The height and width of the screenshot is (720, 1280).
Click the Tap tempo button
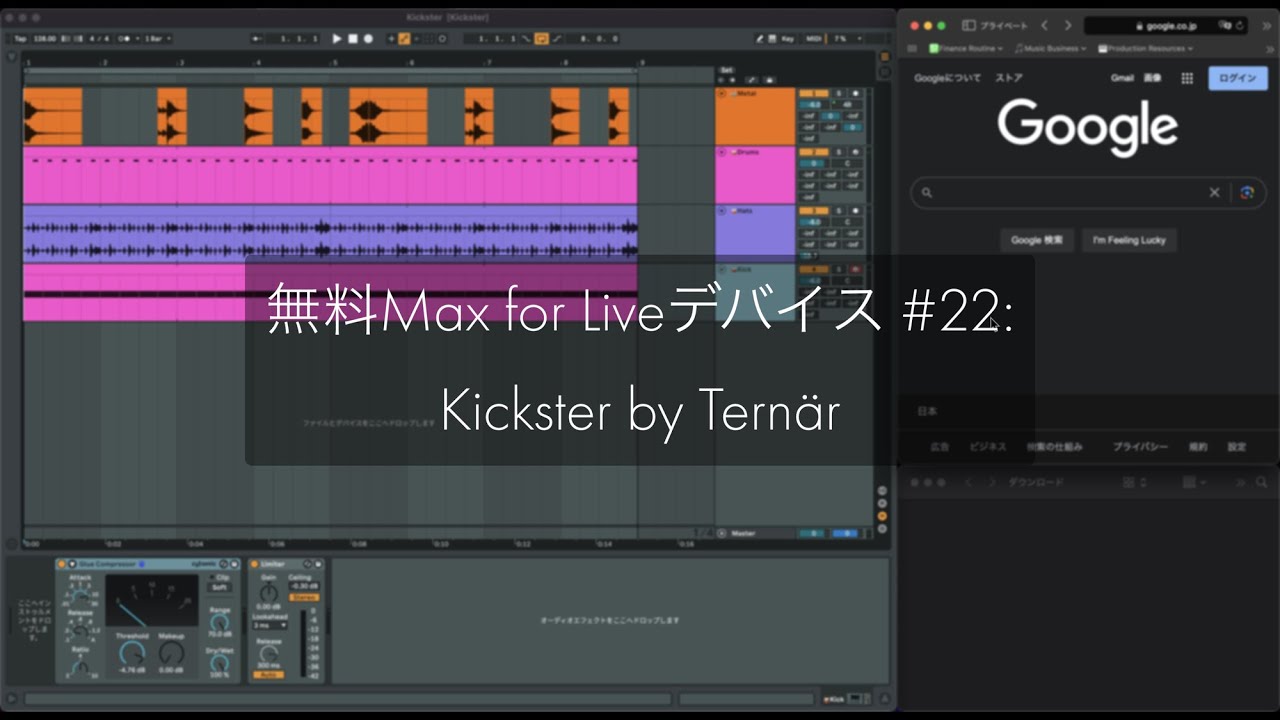pos(20,38)
